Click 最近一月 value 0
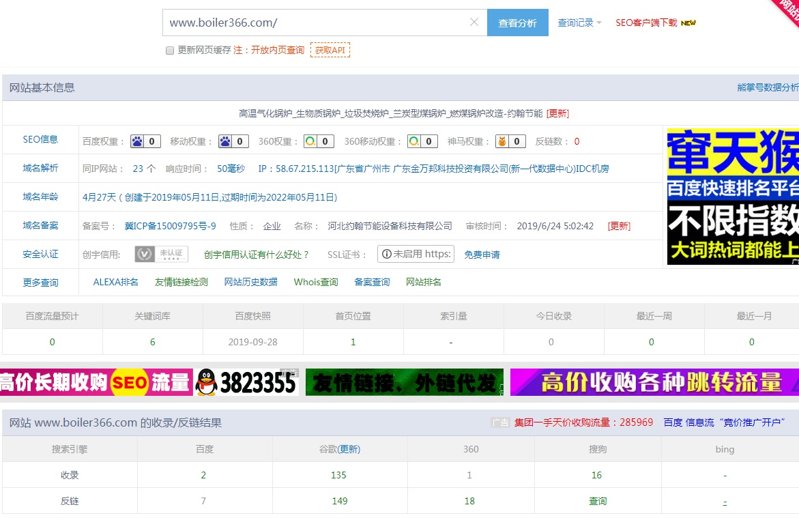 coord(752,342)
